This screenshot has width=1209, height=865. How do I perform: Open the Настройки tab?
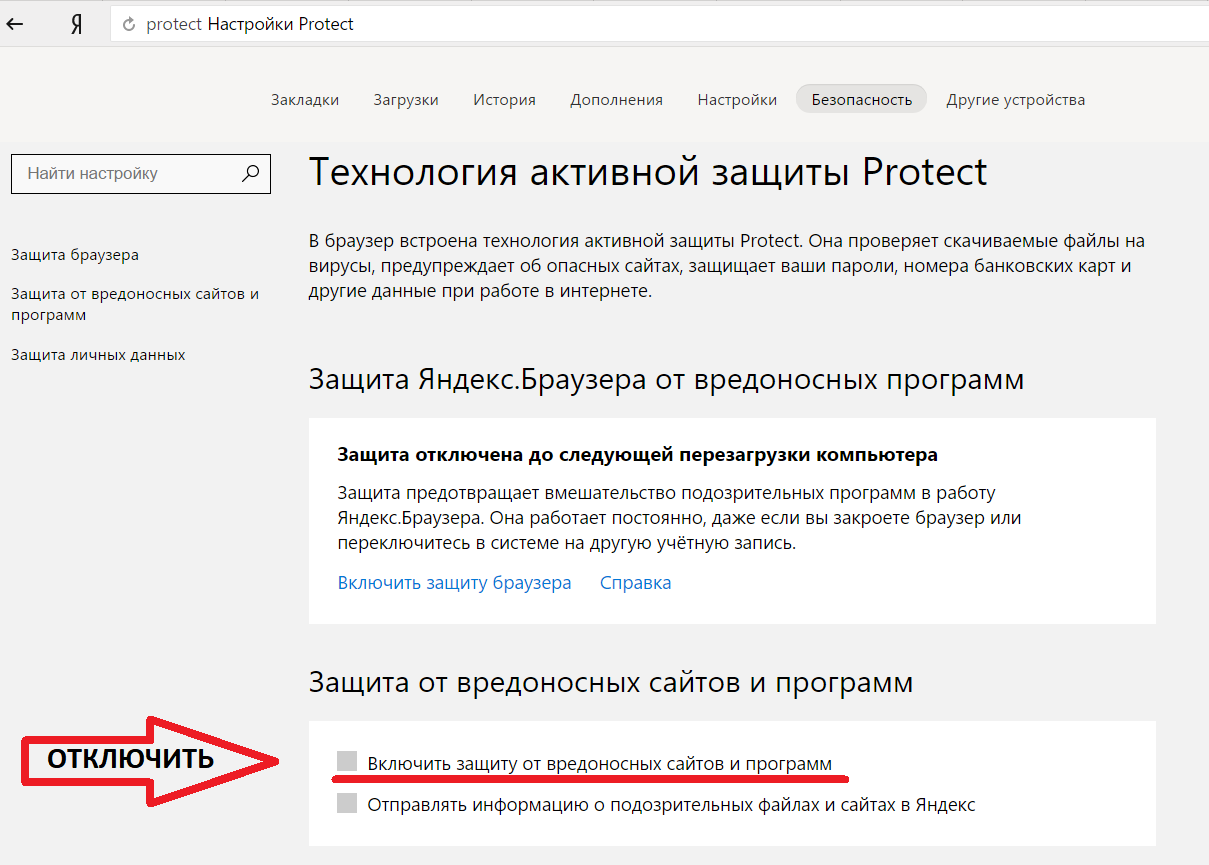pyautogui.click(x=737, y=99)
